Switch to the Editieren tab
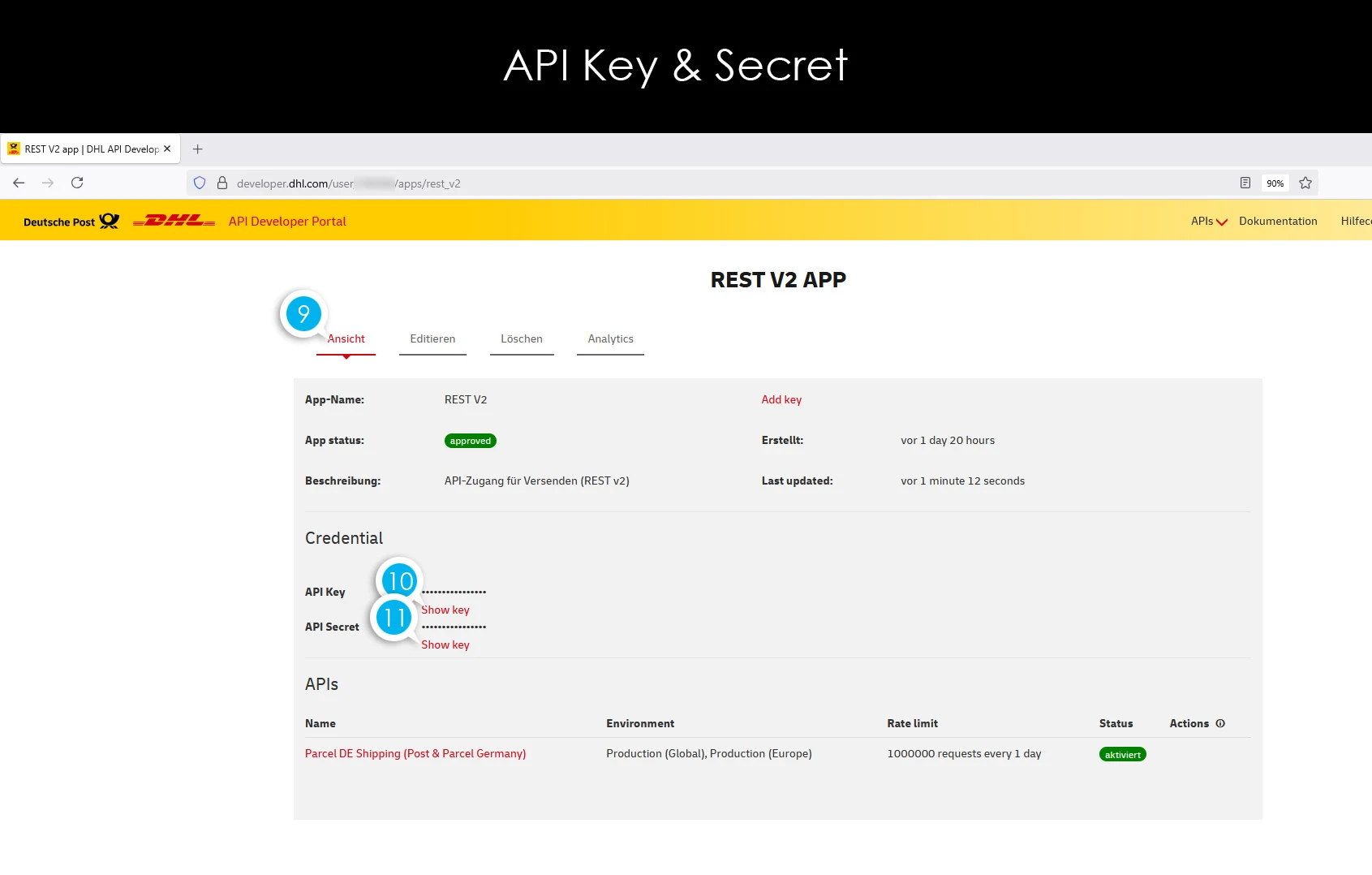 tap(432, 339)
